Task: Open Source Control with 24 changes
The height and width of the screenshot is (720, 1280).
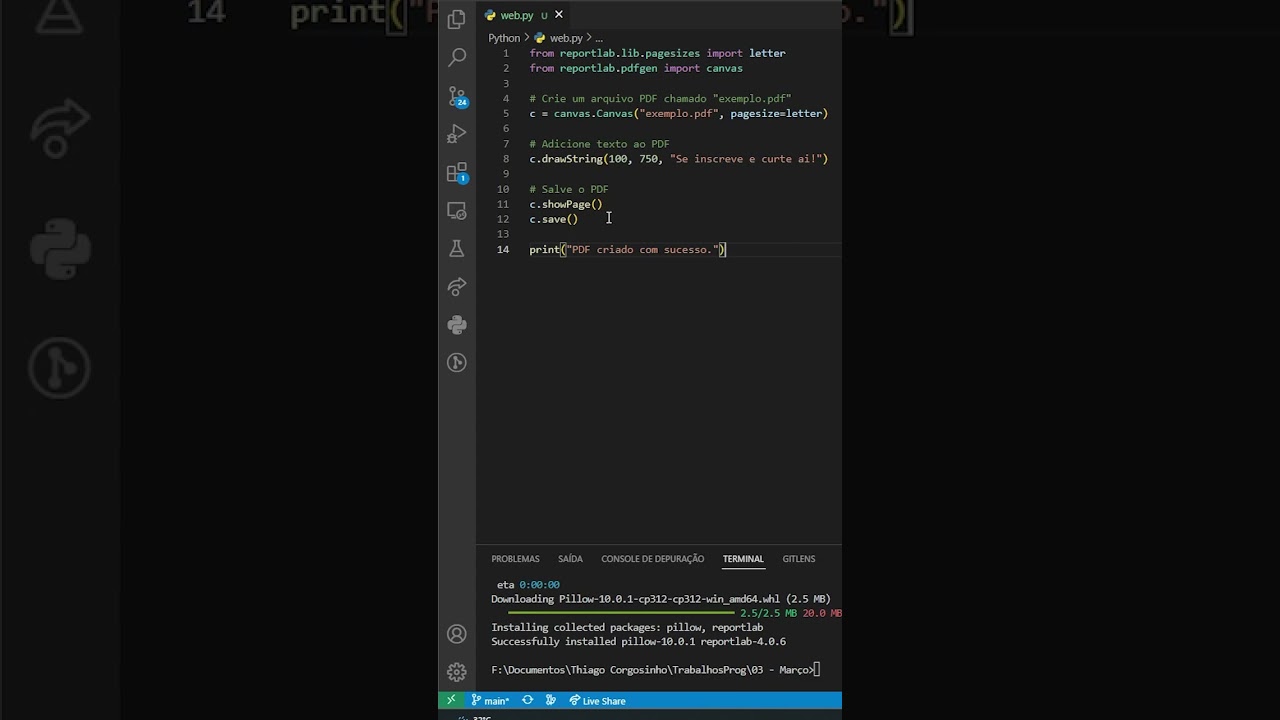Action: pos(457,96)
